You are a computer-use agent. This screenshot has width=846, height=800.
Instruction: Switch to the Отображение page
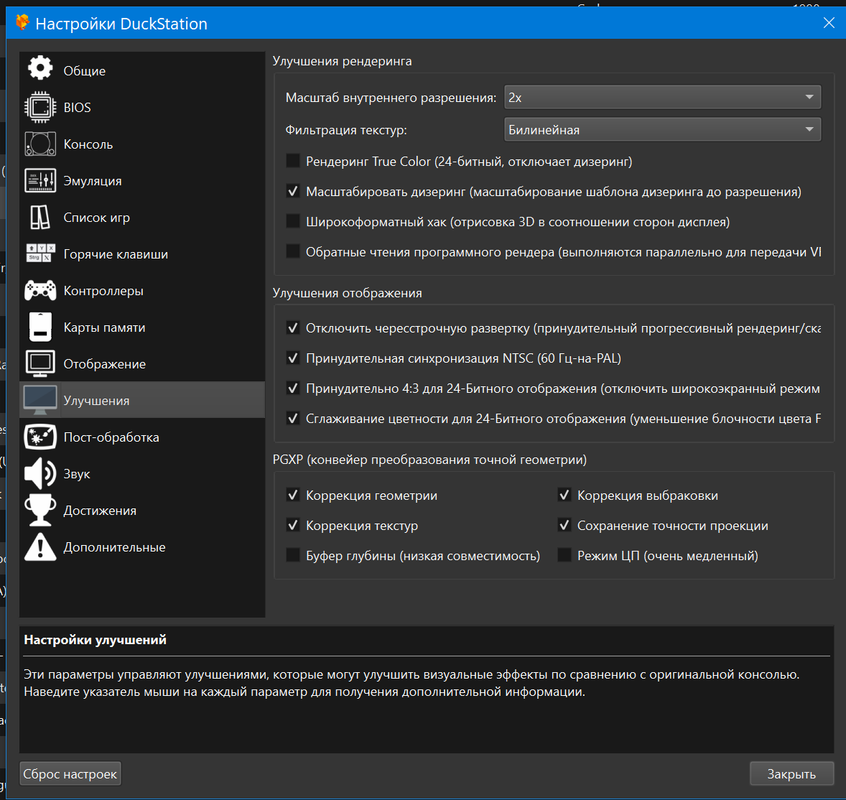[x=142, y=364]
